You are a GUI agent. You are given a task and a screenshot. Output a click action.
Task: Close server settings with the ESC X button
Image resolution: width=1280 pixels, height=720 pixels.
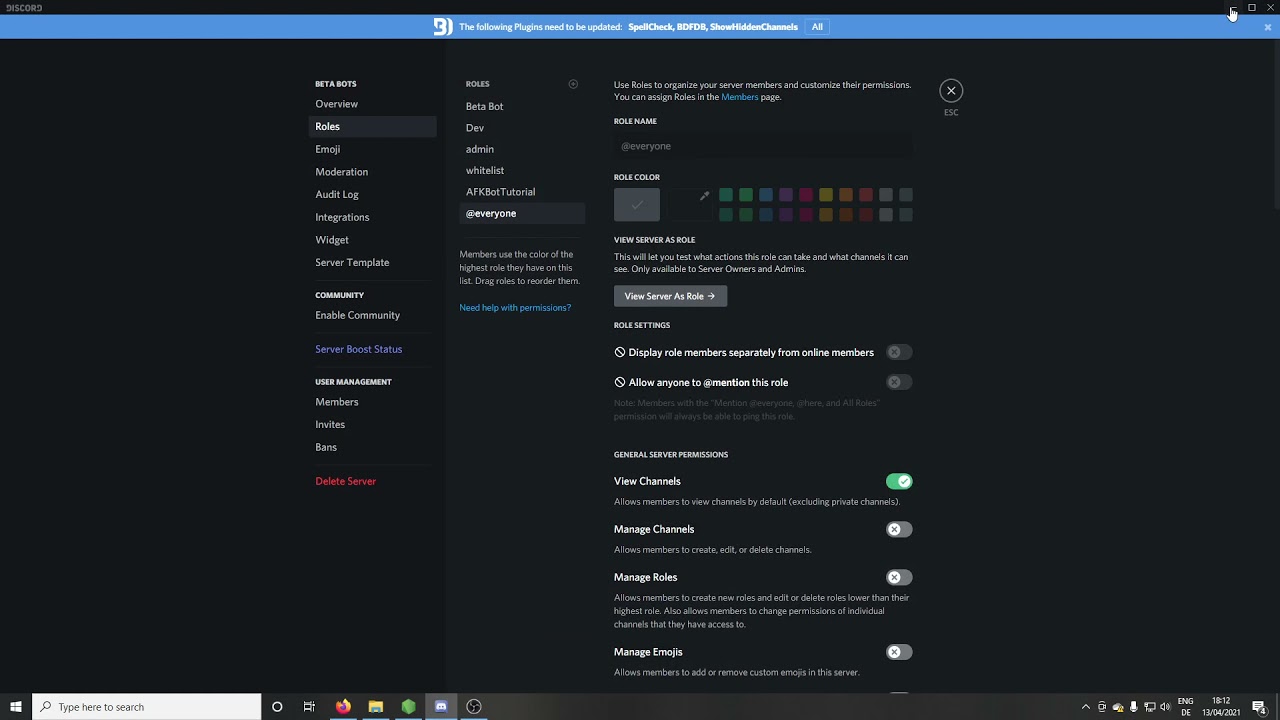951,91
